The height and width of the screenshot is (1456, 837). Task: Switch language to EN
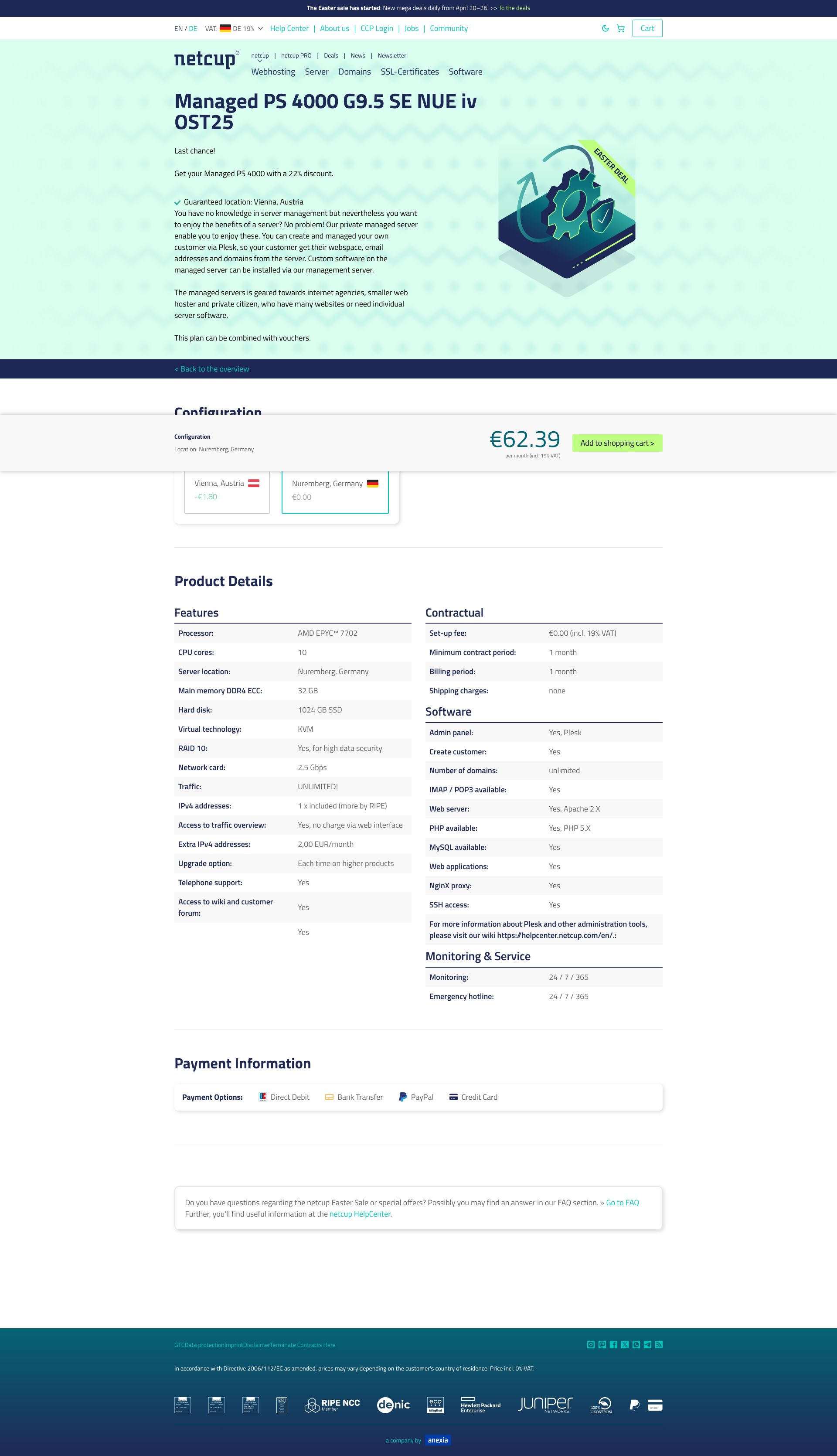178,28
